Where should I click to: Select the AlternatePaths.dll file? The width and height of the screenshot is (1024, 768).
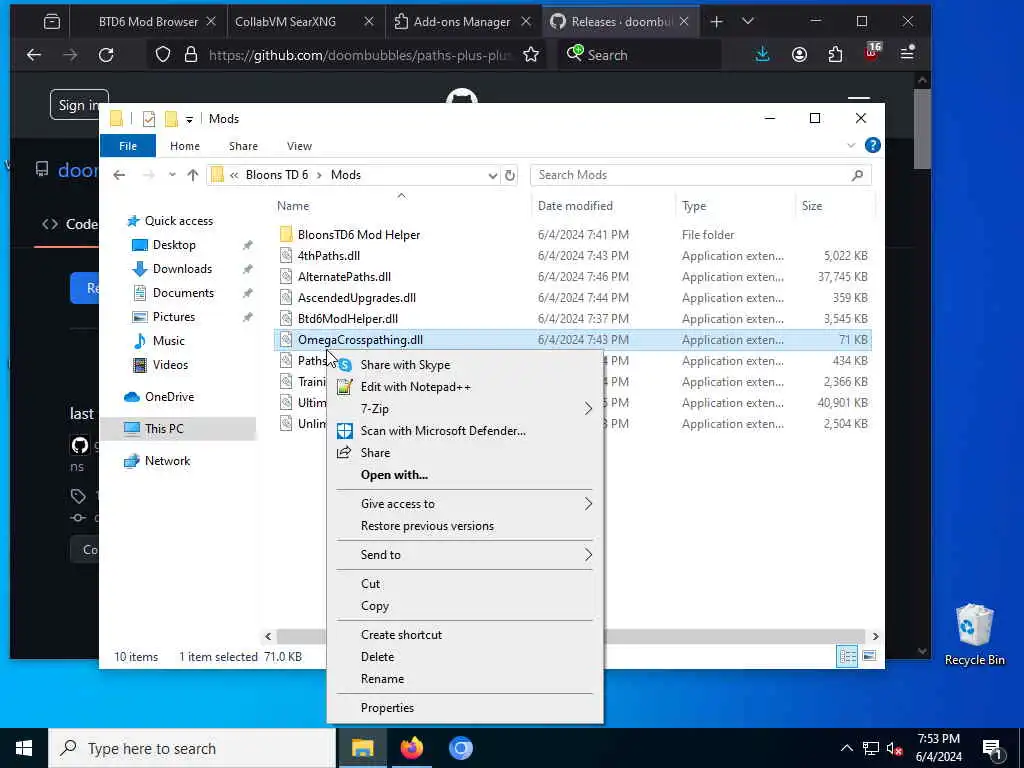(x=344, y=277)
